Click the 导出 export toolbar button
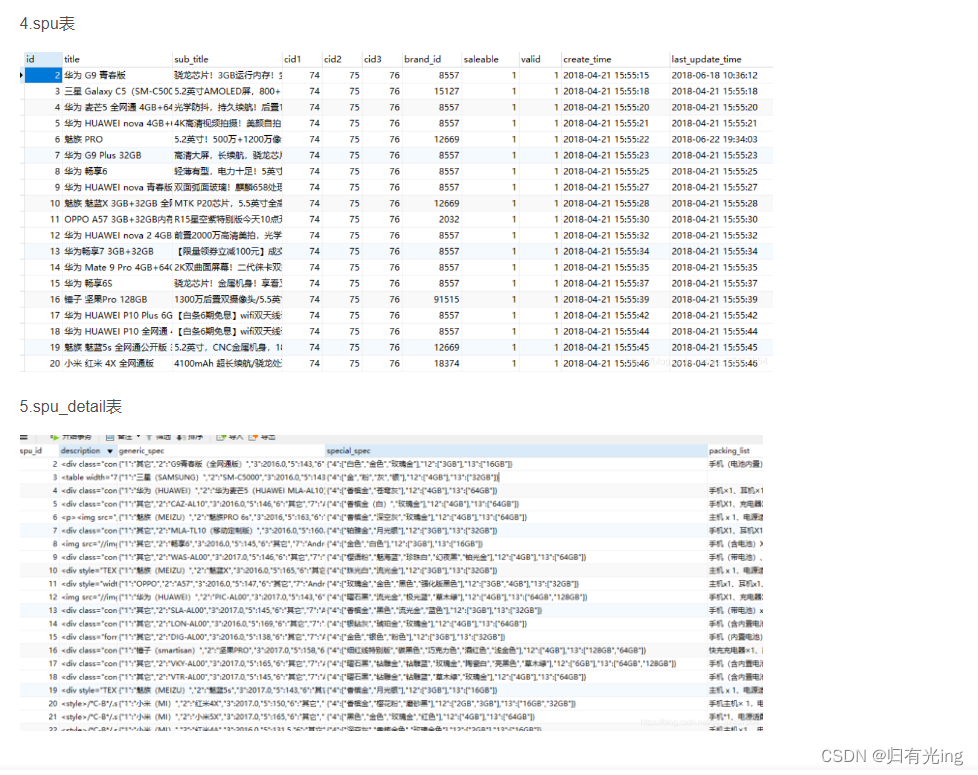Viewport: 978px width, 775px height. 262,437
